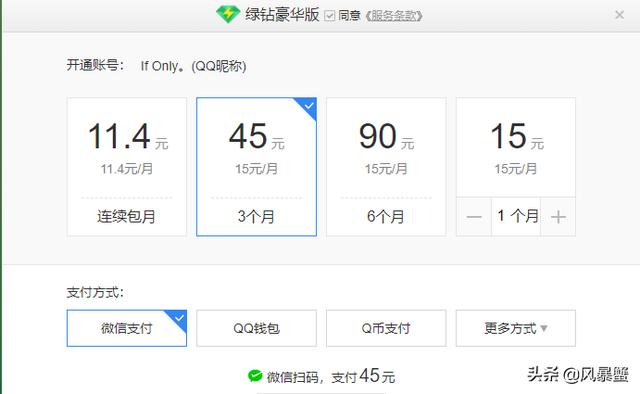This screenshot has height=394, width=640.
Task: Click the 1个月 month count field
Action: (x=516, y=217)
